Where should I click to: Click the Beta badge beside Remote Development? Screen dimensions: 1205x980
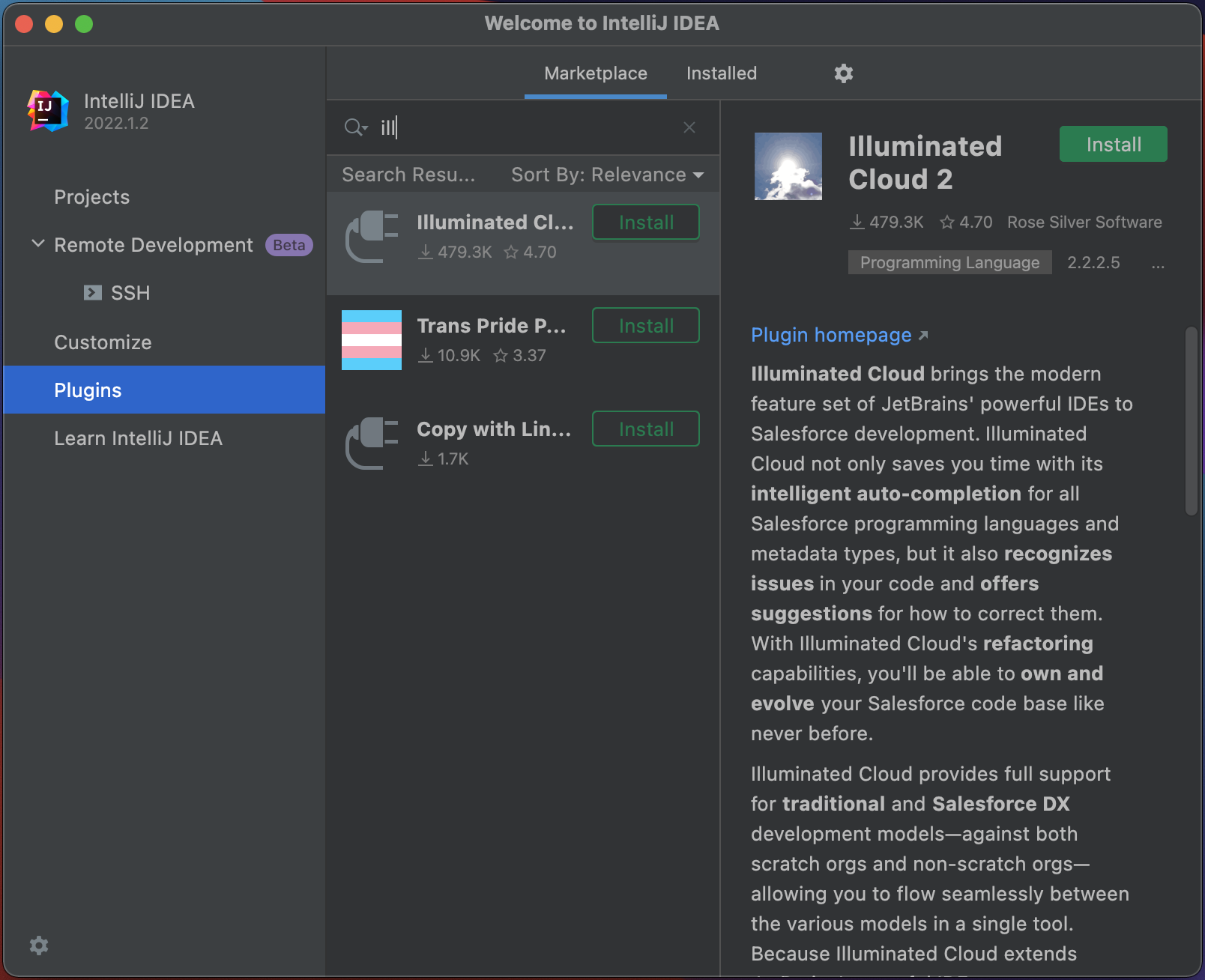click(x=289, y=245)
